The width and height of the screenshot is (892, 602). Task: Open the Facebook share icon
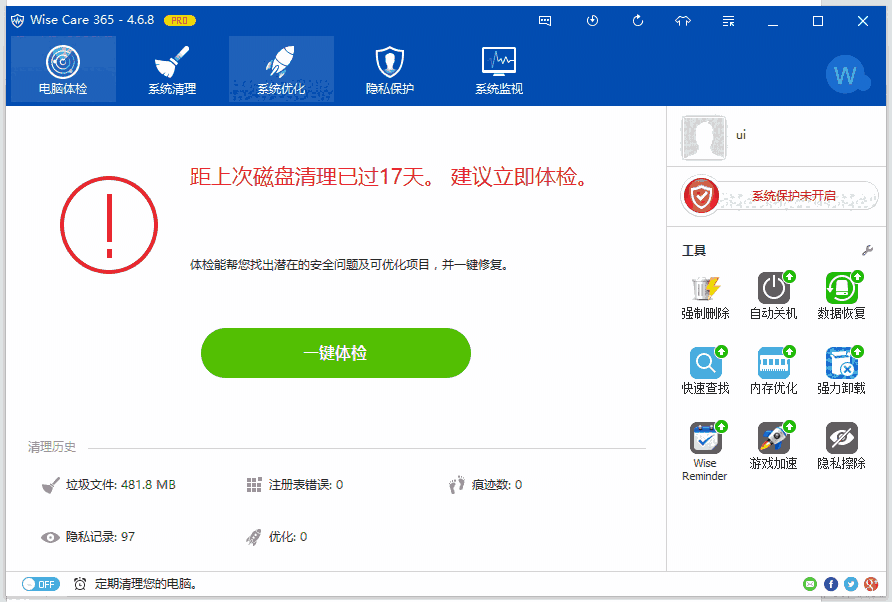pos(831,584)
